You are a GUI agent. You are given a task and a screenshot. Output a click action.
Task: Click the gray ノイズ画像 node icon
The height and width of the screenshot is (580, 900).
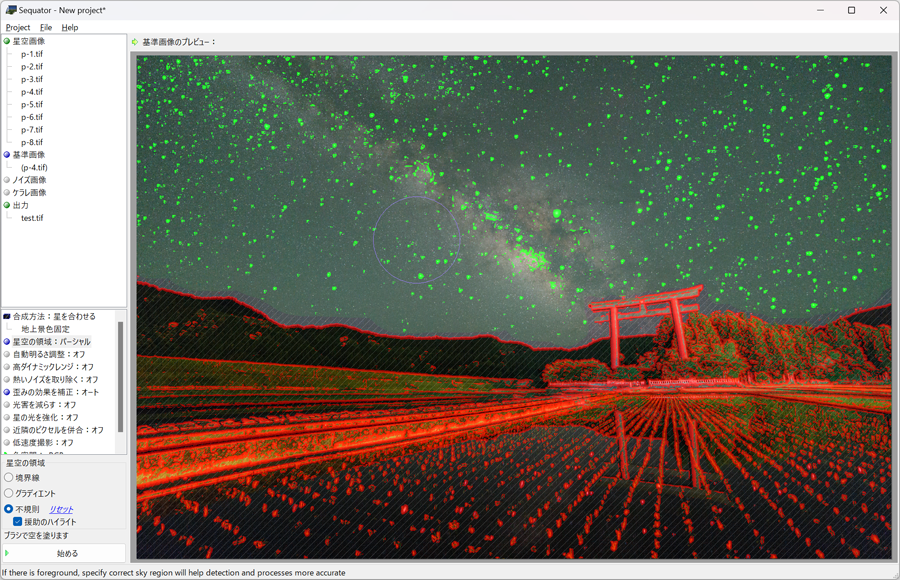pos(7,180)
